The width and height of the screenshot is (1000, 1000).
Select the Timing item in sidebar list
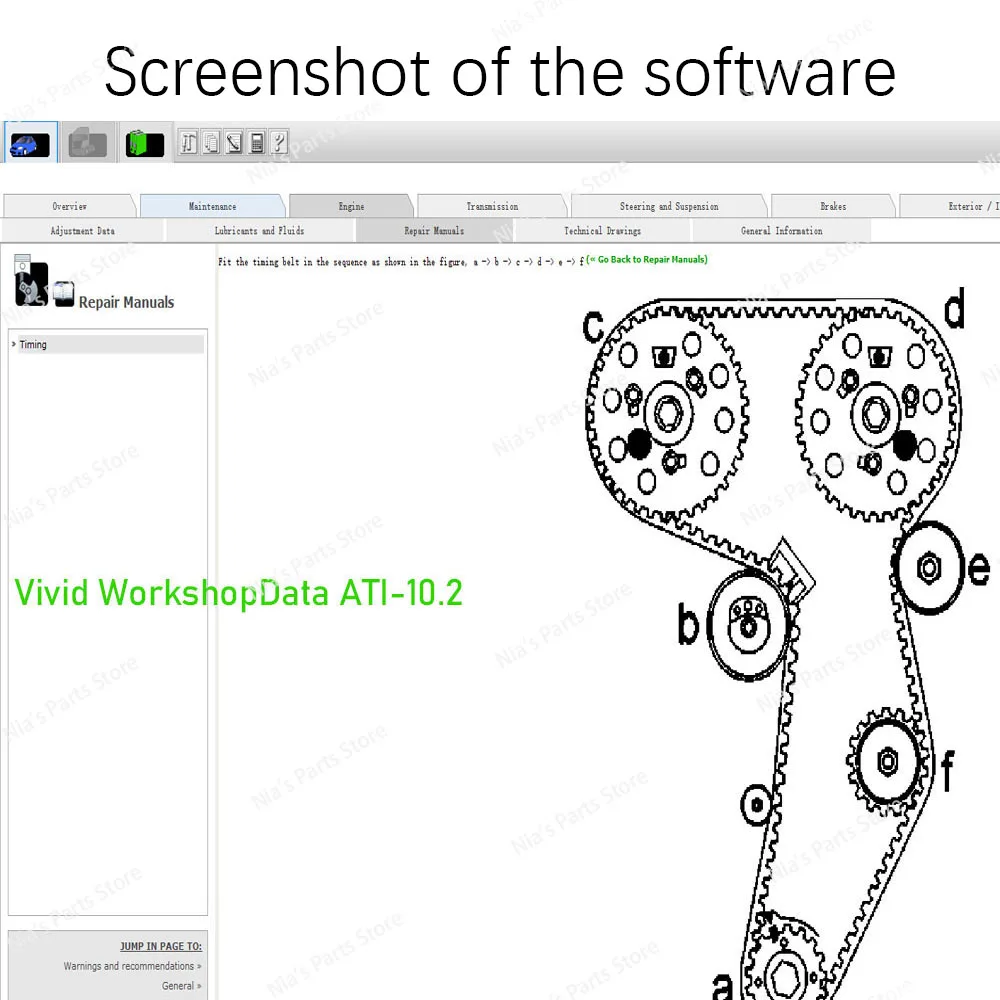coord(111,344)
